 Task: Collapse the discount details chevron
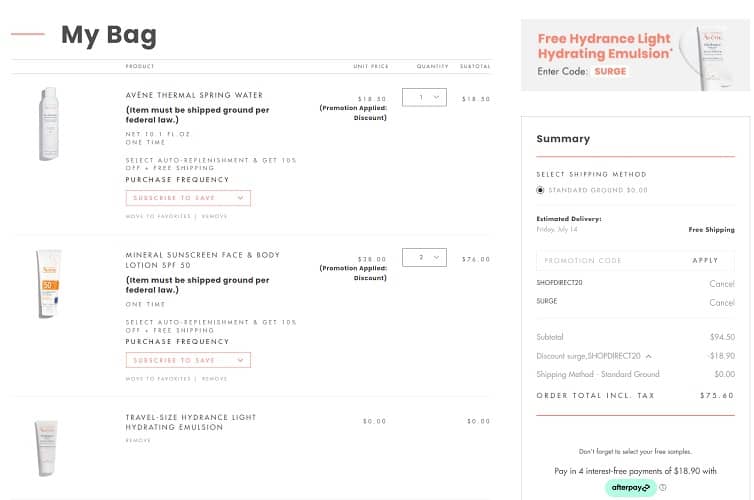(x=648, y=356)
